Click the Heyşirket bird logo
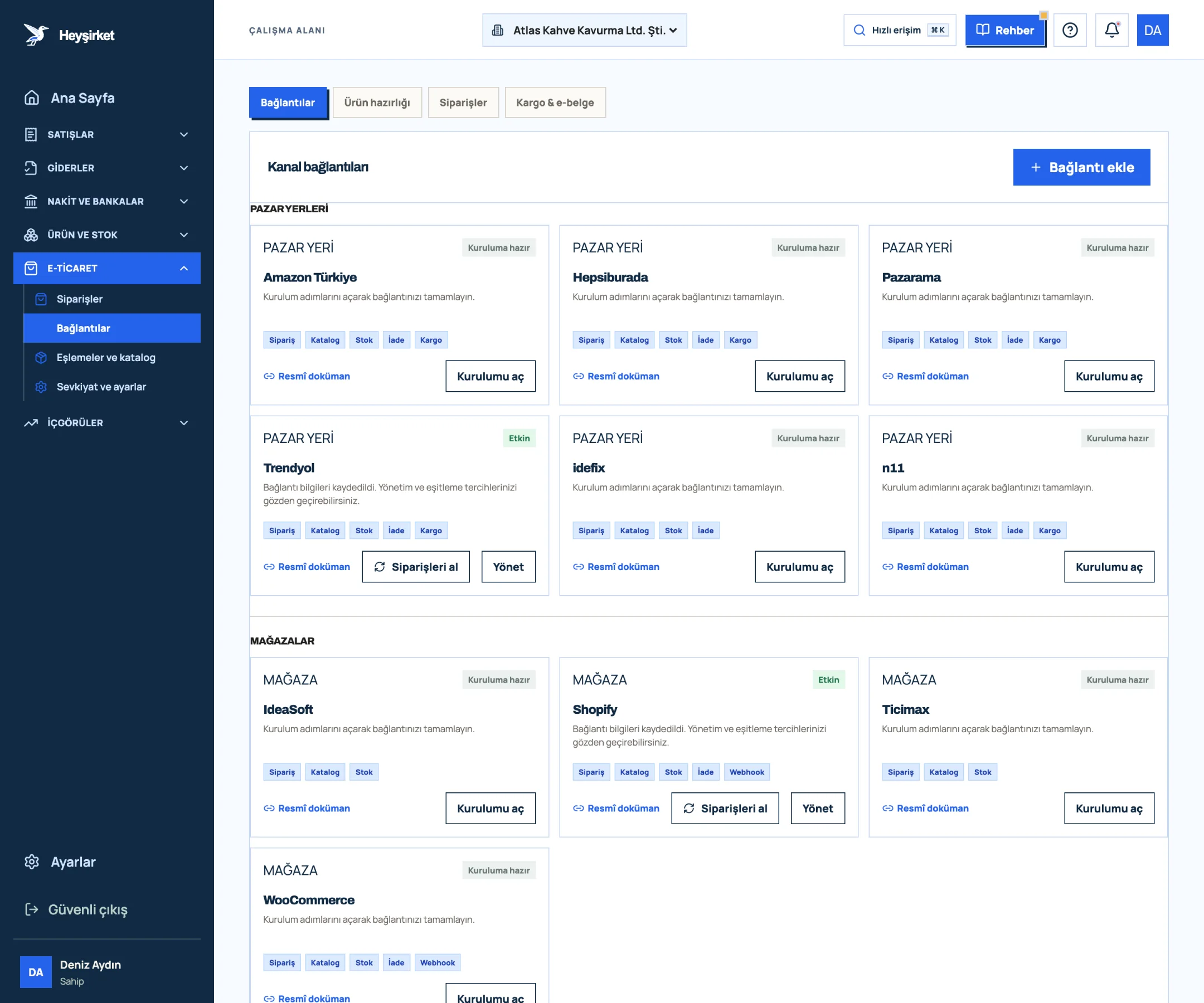This screenshot has width=1204, height=1003. tap(36, 35)
